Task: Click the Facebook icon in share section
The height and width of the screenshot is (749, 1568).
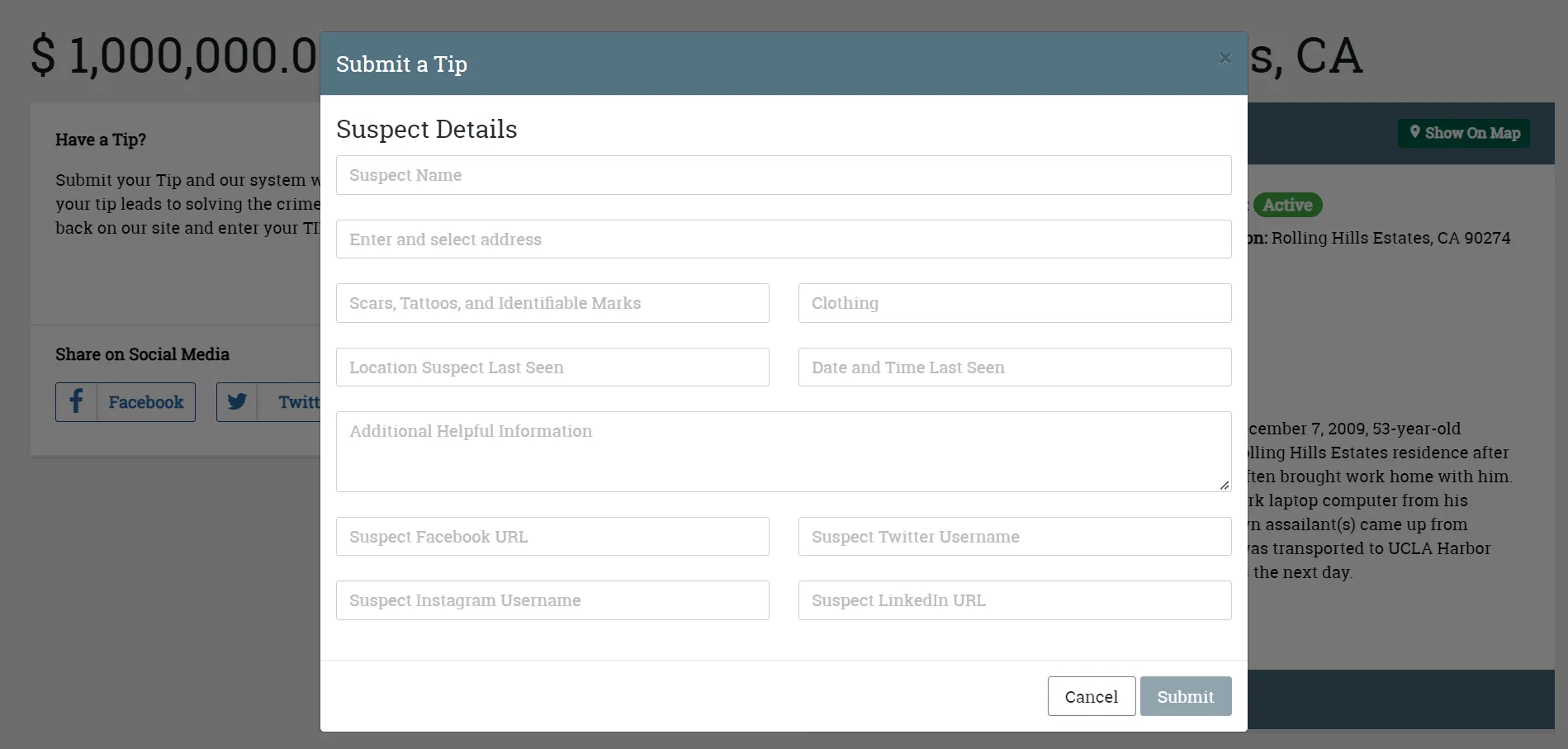Action: pos(76,402)
